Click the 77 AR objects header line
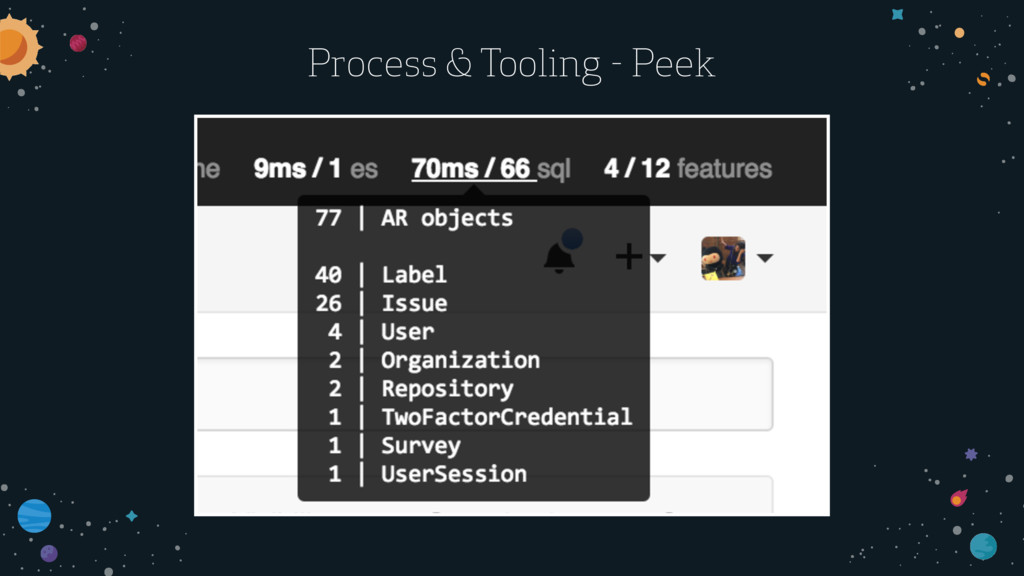1024x576 pixels. click(414, 218)
